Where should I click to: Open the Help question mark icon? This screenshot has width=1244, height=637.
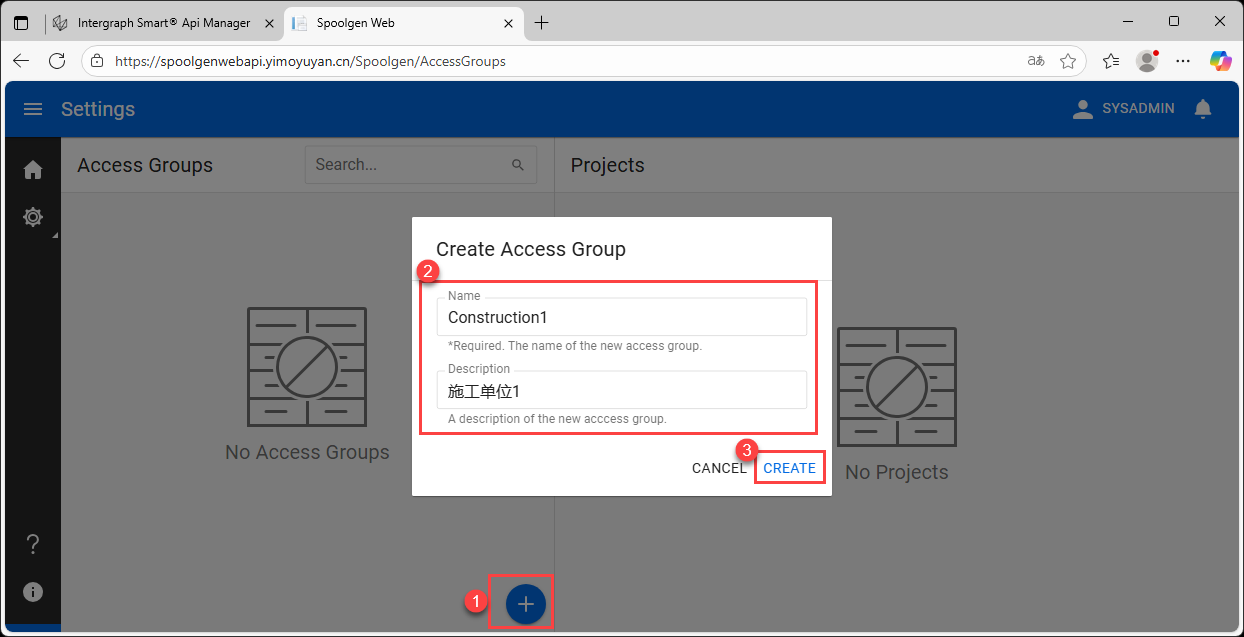[x=33, y=544]
